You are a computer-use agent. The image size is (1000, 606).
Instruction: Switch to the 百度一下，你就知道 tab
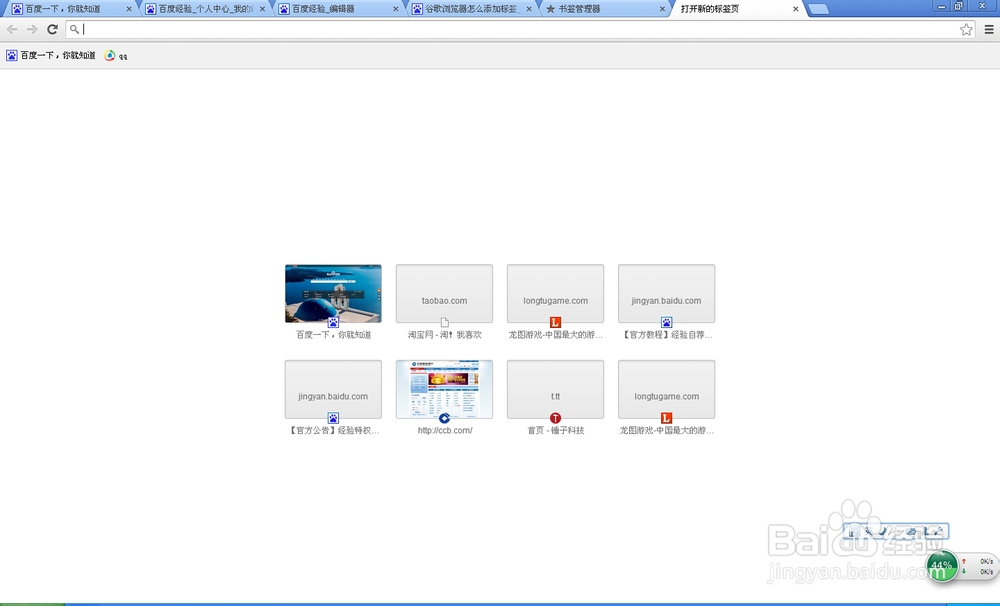pos(69,9)
